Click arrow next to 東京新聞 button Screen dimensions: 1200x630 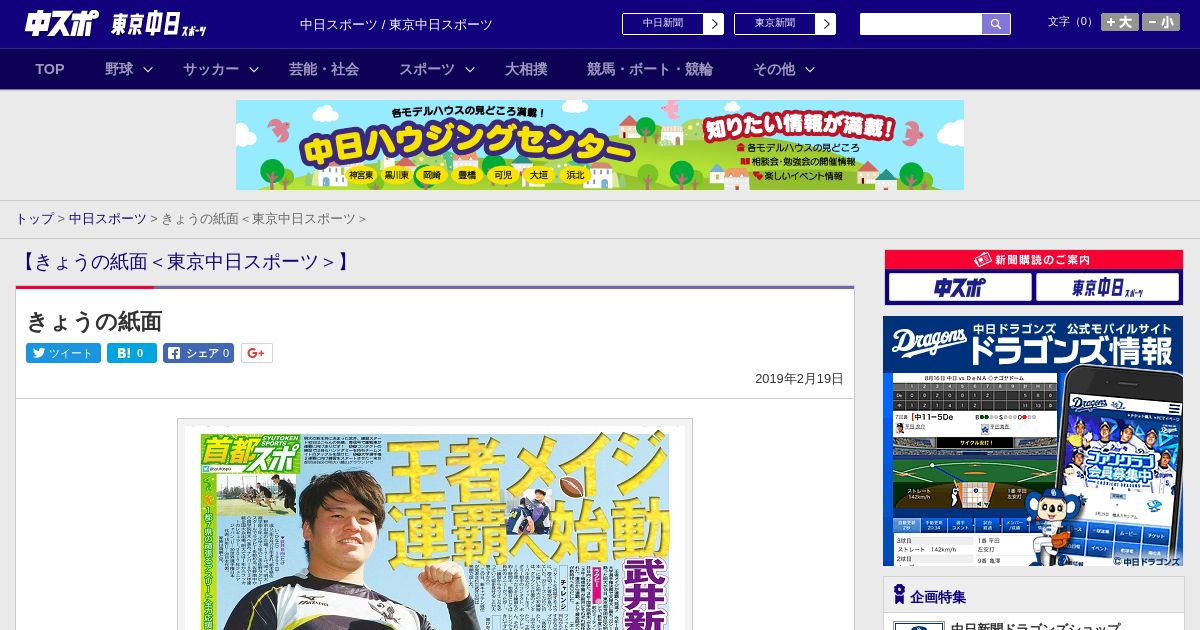(x=826, y=24)
